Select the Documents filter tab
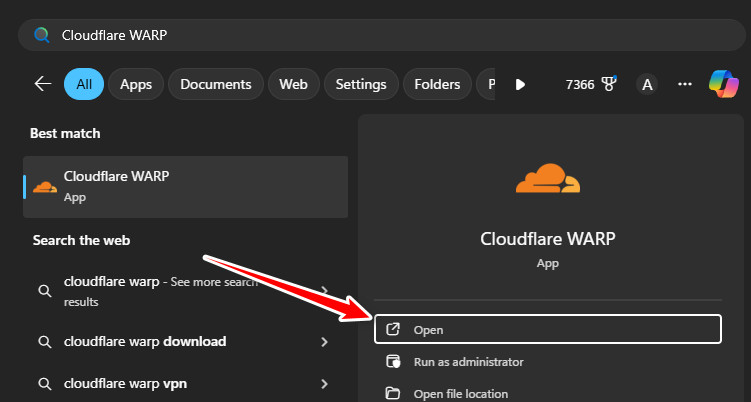This screenshot has height=402, width=751. pos(216,85)
